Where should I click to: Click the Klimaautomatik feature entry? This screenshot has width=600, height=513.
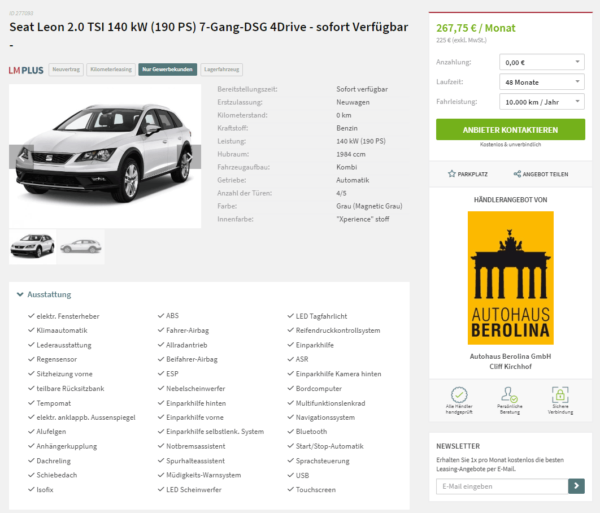62,330
